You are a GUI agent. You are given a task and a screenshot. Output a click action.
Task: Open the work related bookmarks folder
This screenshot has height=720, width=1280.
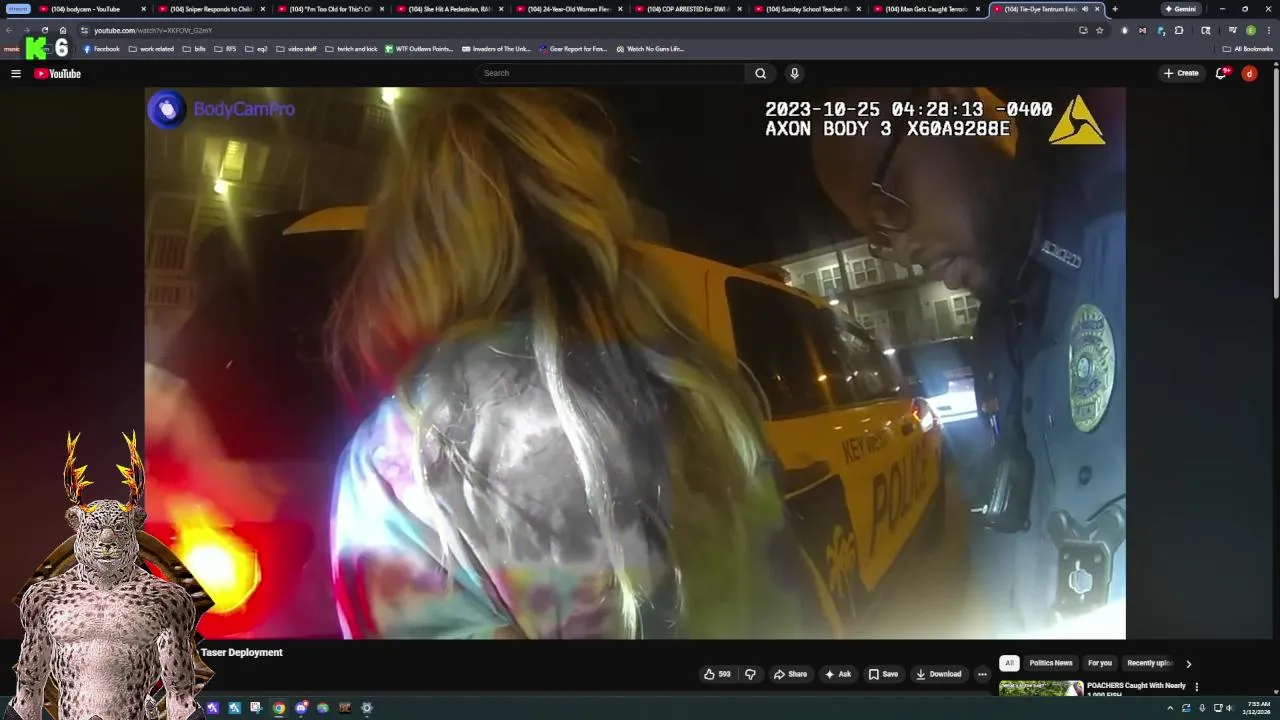[152, 49]
